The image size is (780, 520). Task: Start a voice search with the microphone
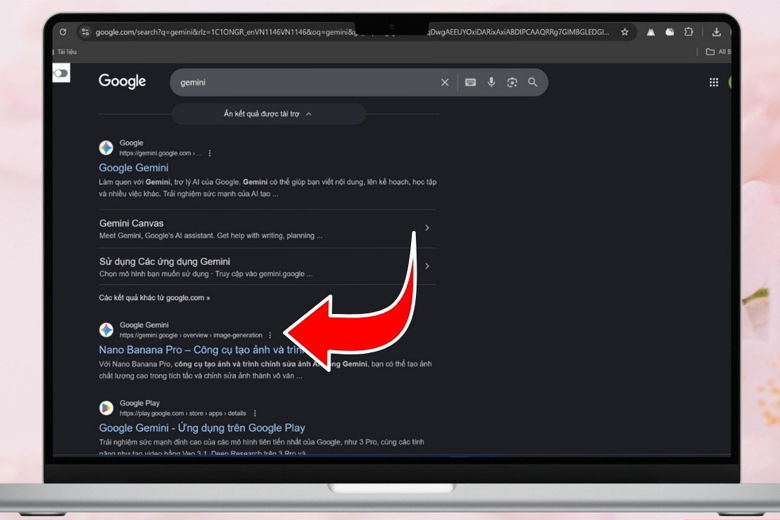tap(491, 82)
